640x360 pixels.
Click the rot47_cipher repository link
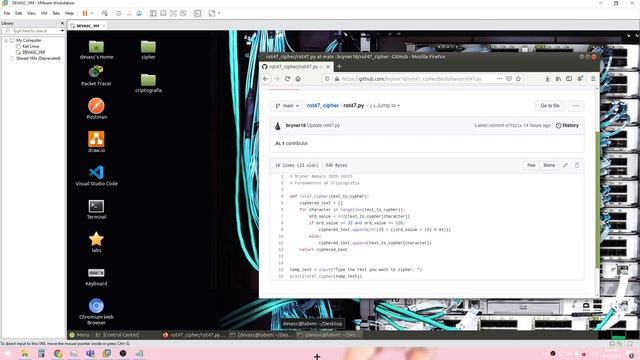[322, 105]
